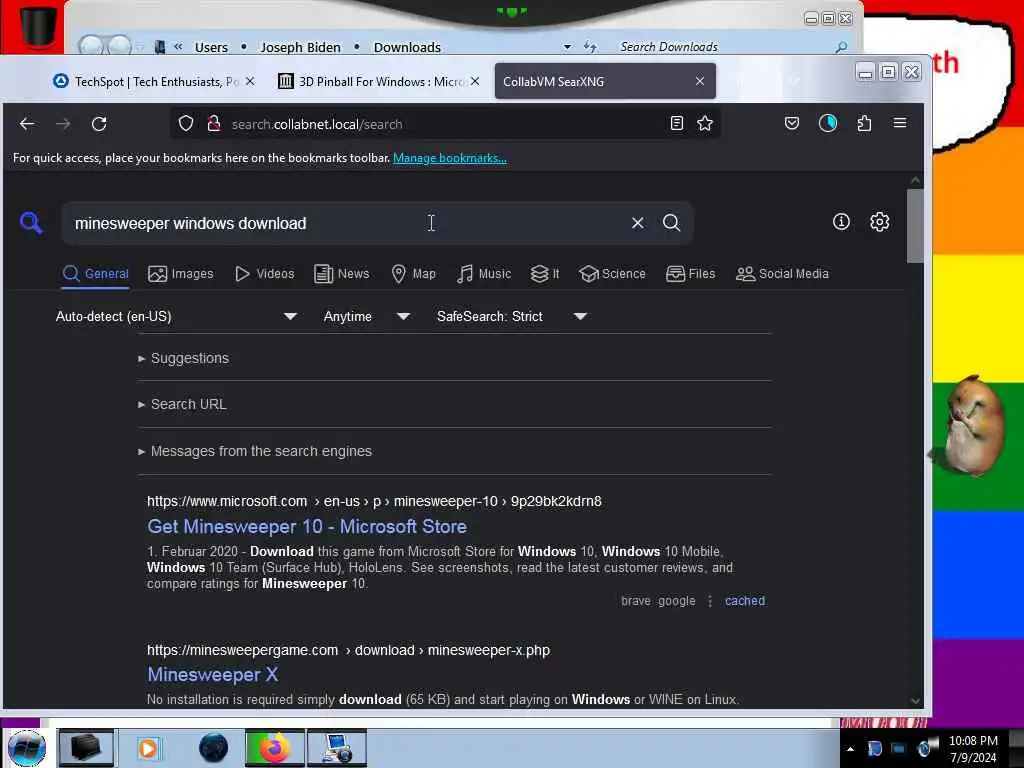Image resolution: width=1024 pixels, height=768 pixels.
Task: Open SearXNG preferences gear icon
Action: click(879, 222)
